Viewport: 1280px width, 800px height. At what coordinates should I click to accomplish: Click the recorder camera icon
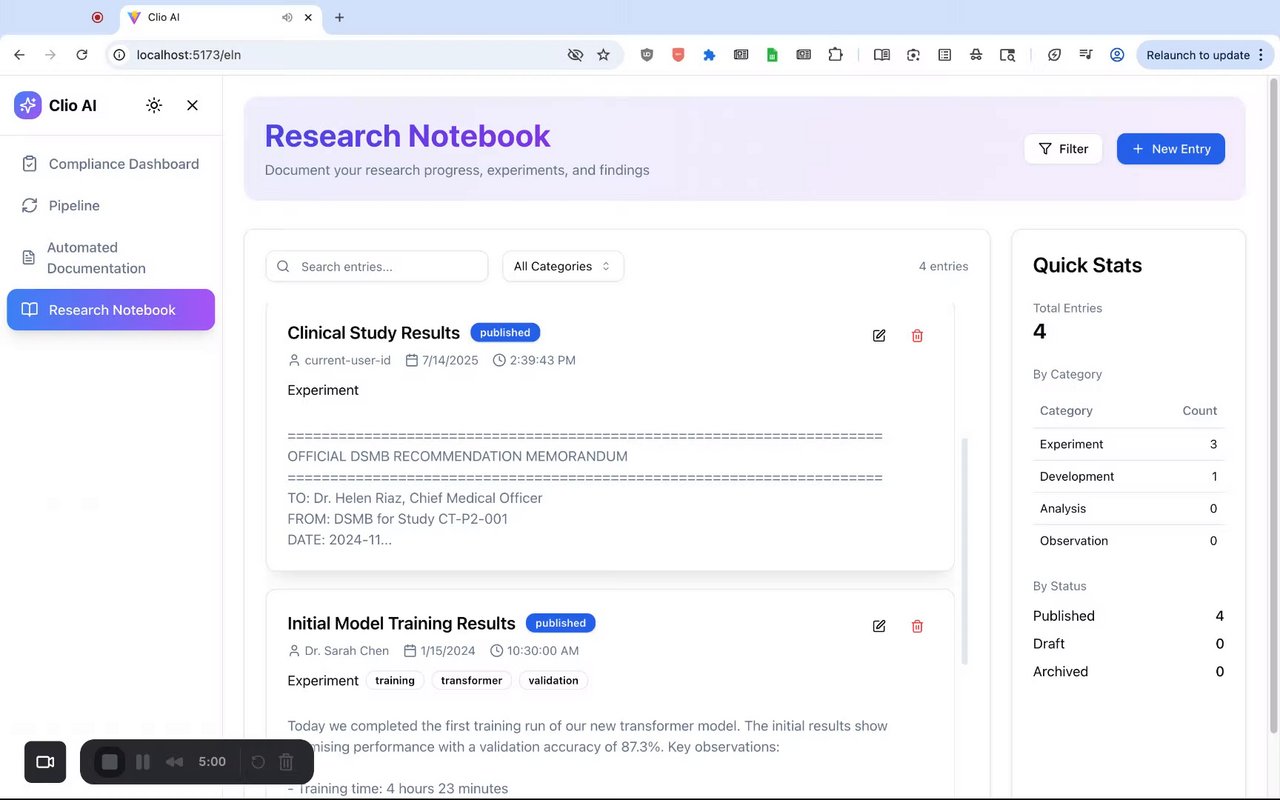tap(45, 762)
